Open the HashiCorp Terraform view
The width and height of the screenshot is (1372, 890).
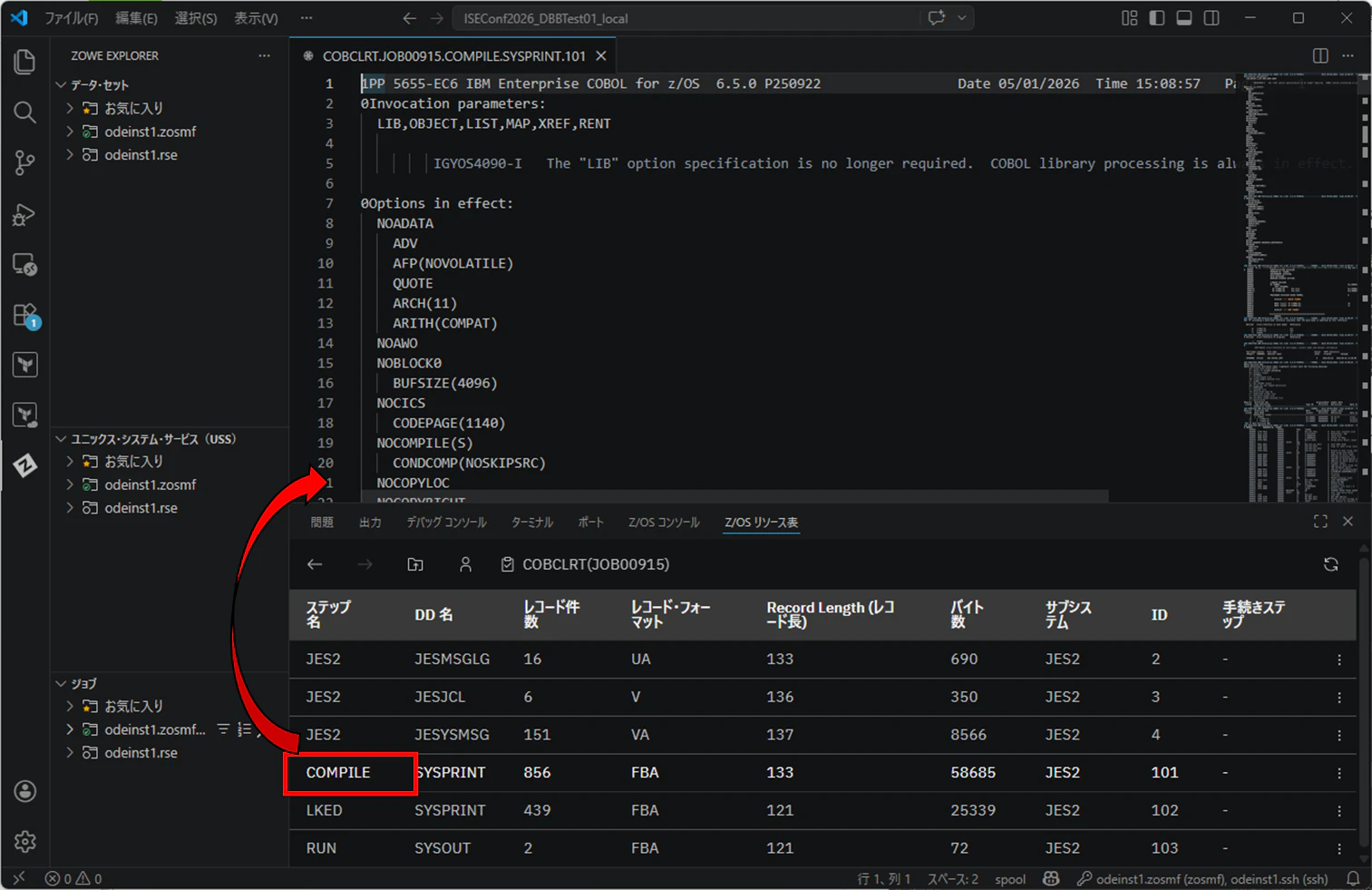24,365
